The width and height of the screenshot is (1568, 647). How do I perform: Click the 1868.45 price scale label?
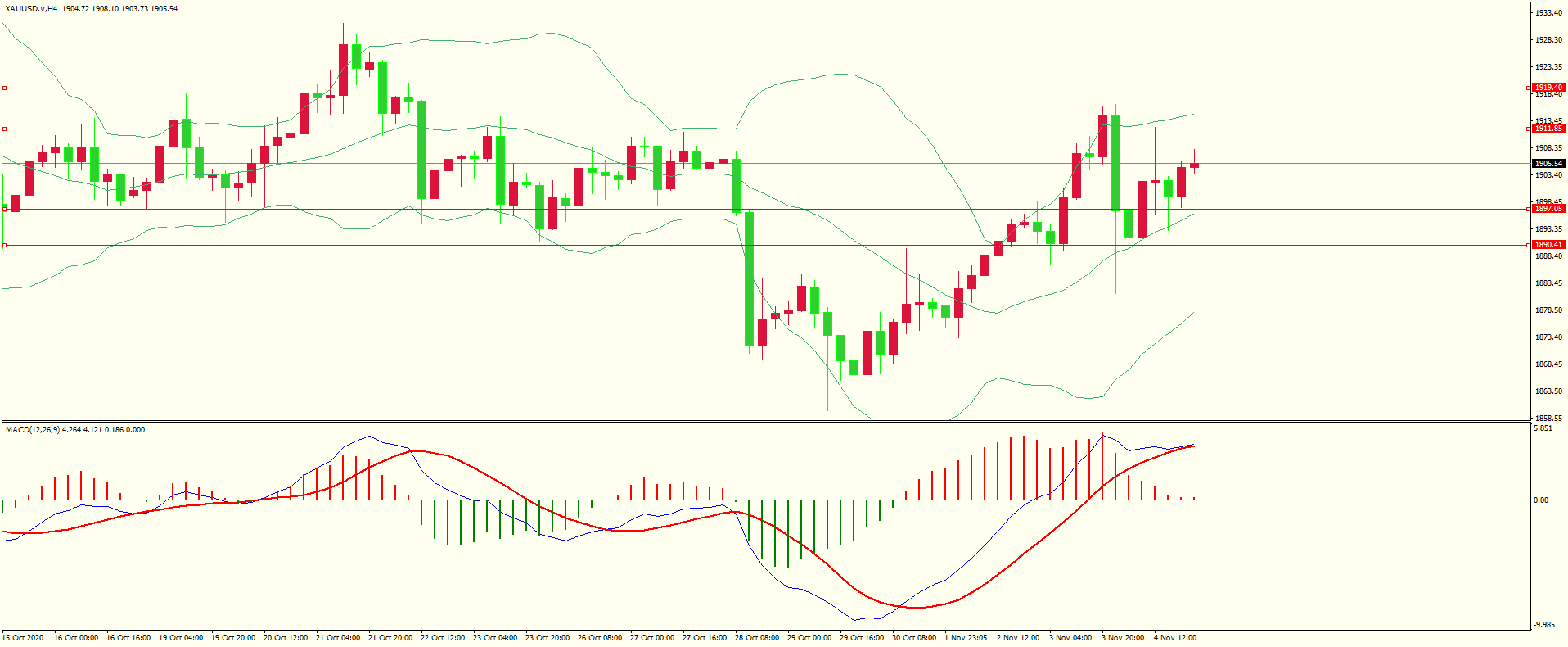(x=1548, y=364)
